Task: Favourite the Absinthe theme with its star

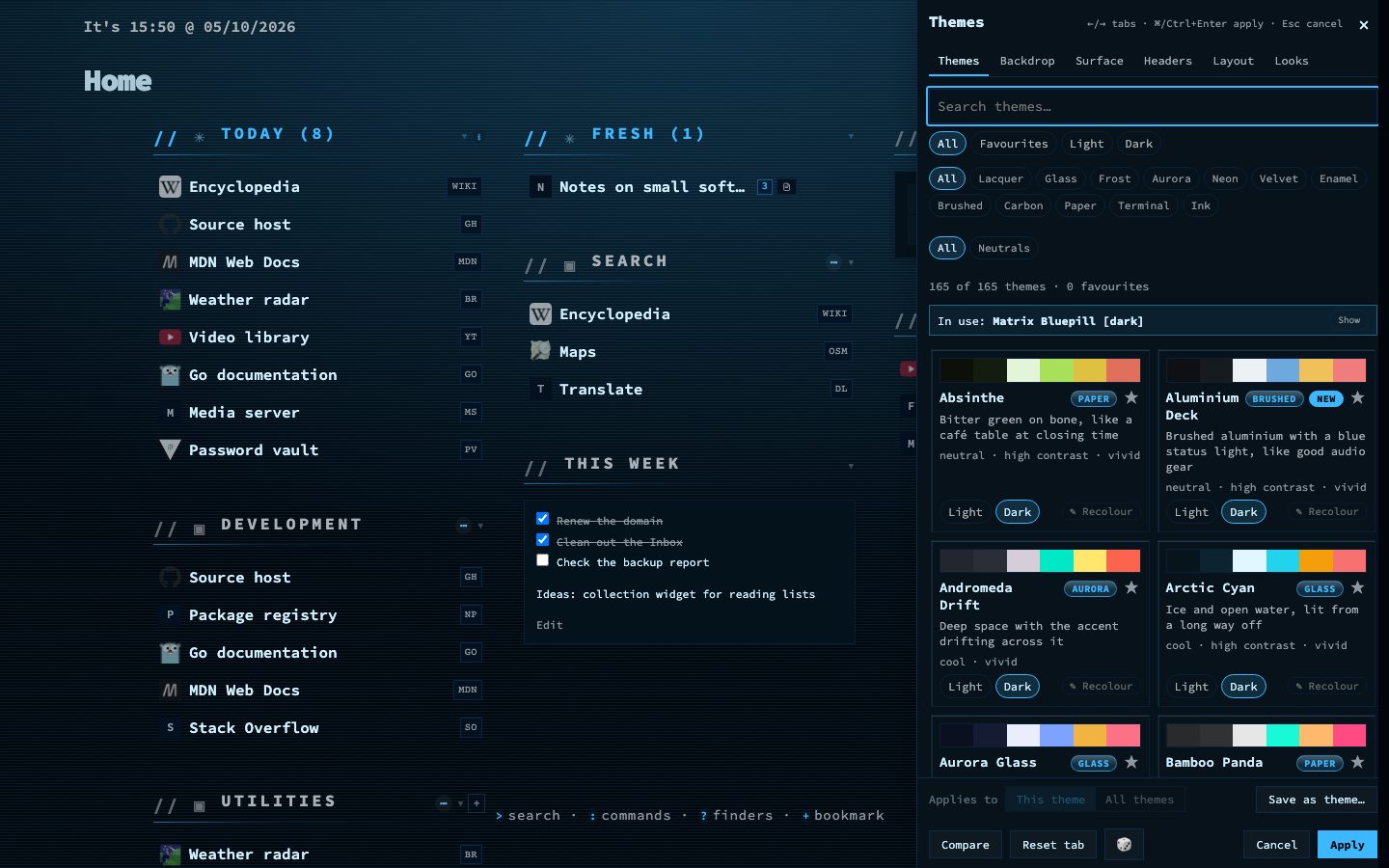Action: [1131, 397]
